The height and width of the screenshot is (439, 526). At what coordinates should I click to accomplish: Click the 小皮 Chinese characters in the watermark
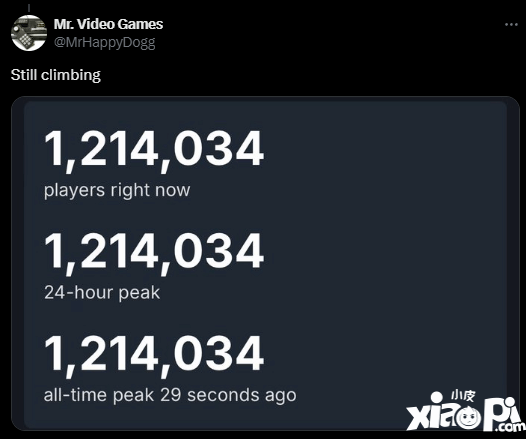point(463,396)
